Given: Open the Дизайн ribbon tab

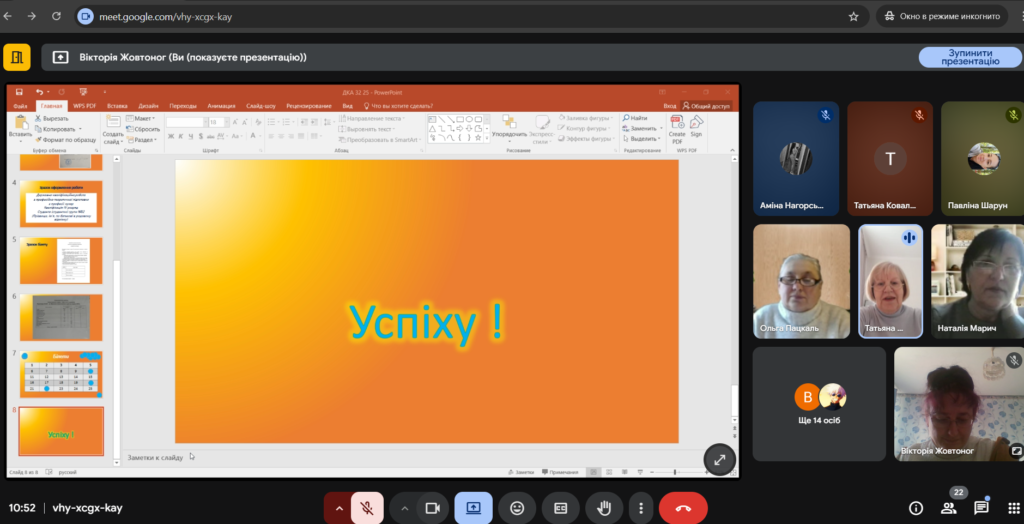Looking at the screenshot, I should coord(148,105).
